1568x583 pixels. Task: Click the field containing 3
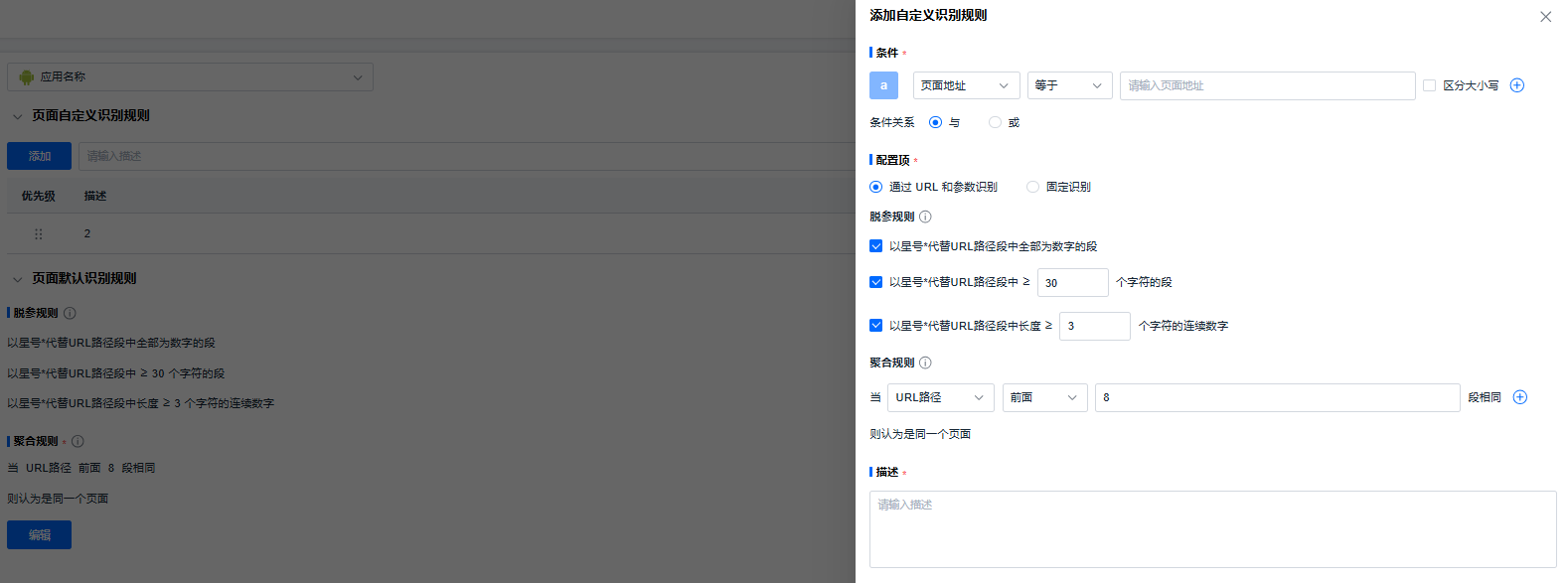coord(1094,326)
